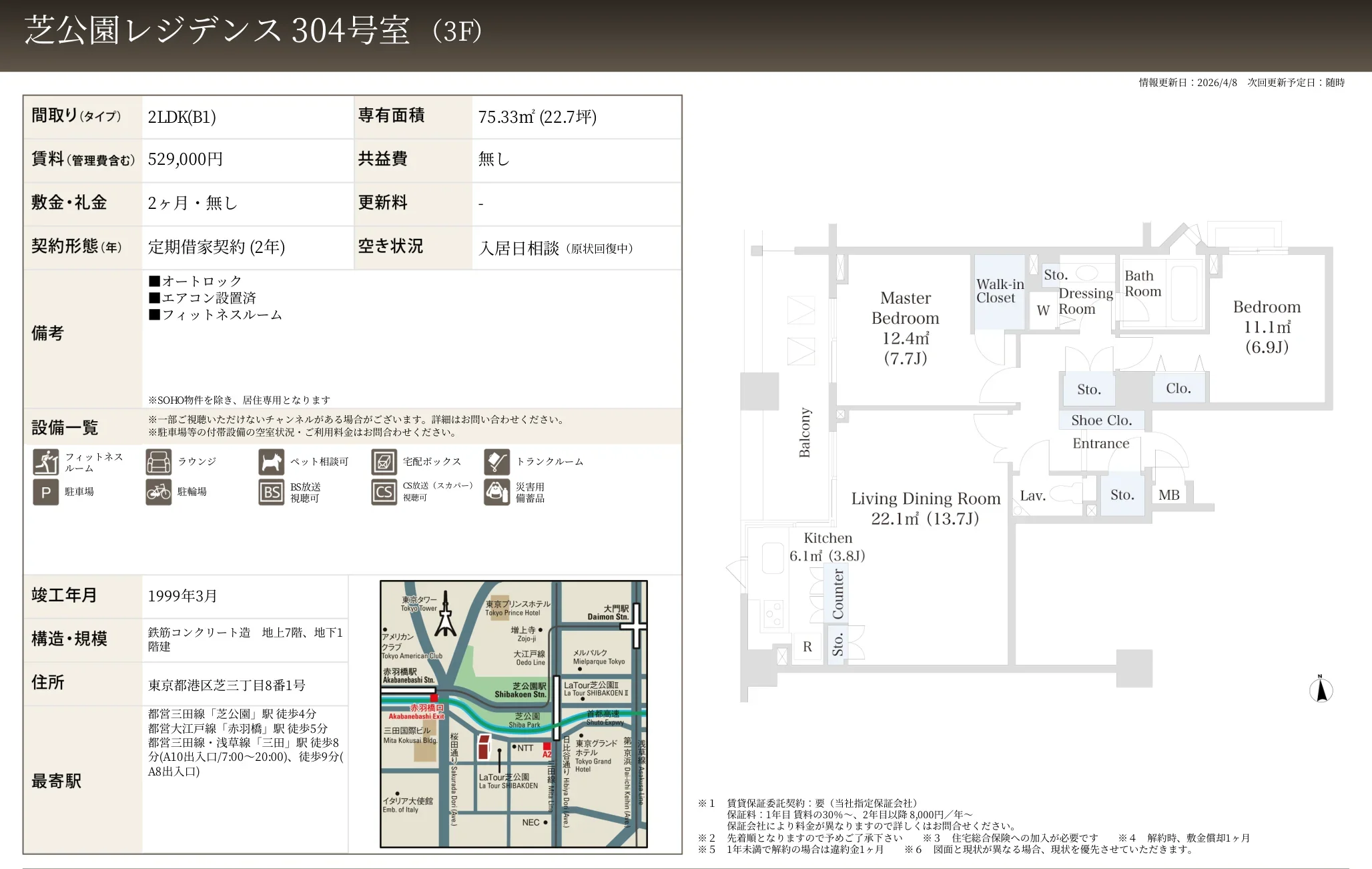Click the 間取り(タイプ) label cell
This screenshot has width=1372, height=869.
[83, 117]
